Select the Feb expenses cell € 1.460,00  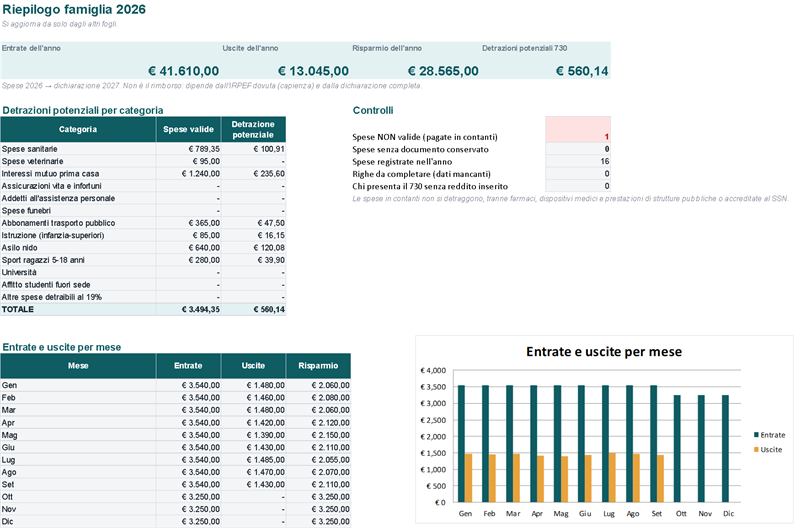tap(253, 397)
